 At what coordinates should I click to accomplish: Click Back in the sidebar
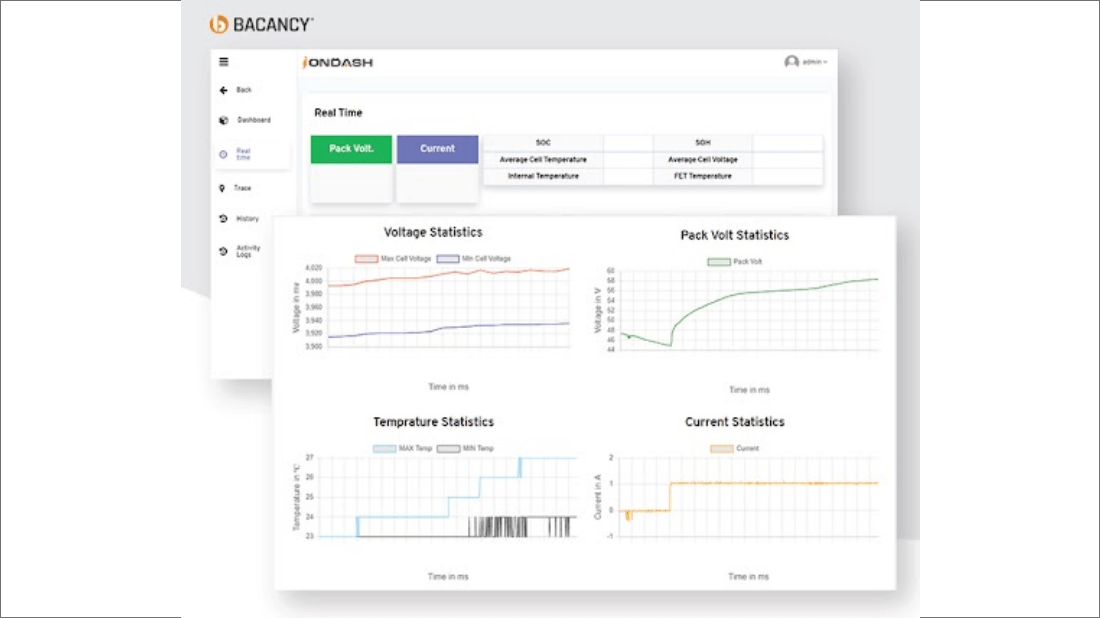(244, 90)
